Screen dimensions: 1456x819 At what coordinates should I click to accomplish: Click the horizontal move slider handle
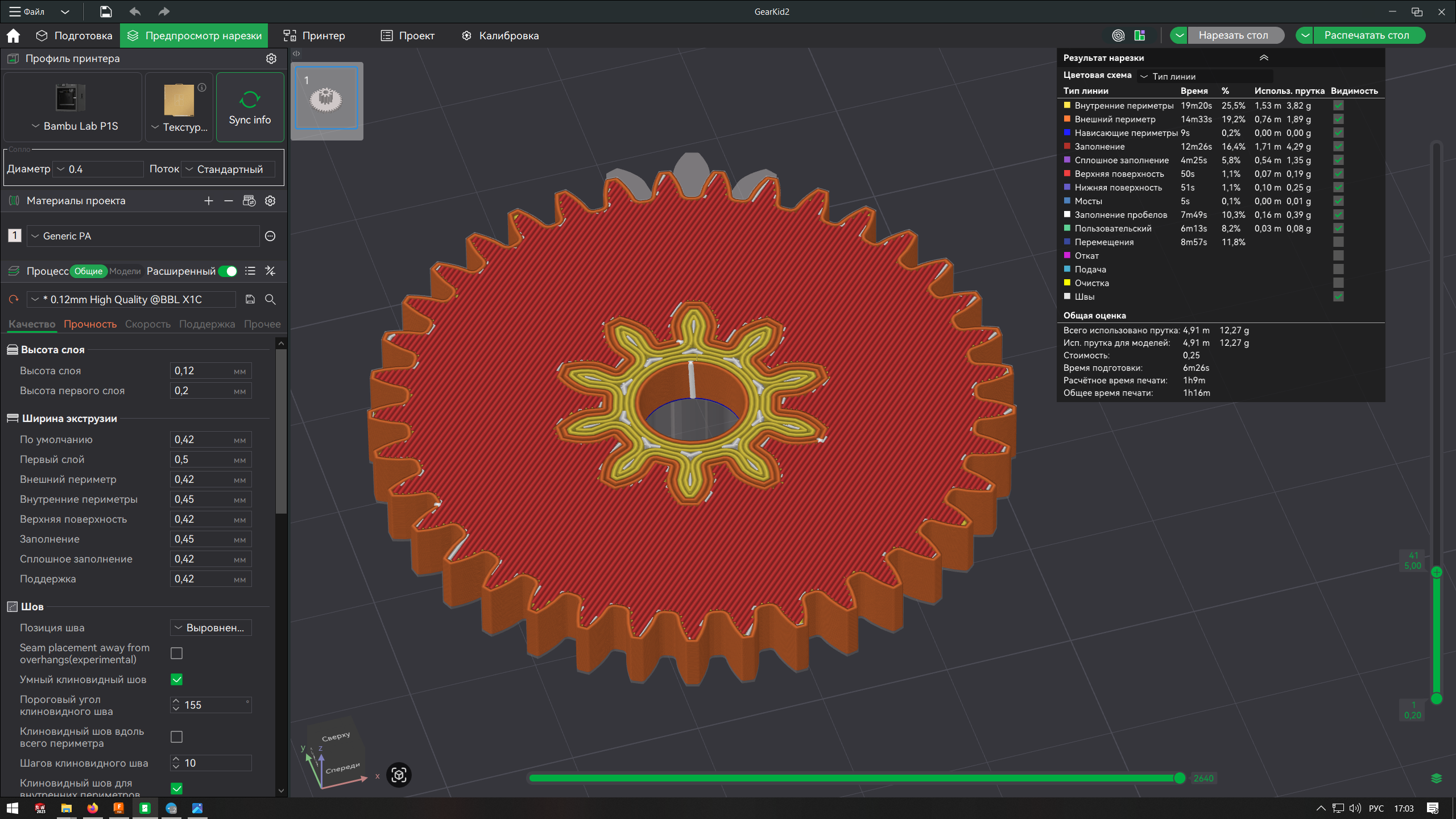(x=1180, y=778)
